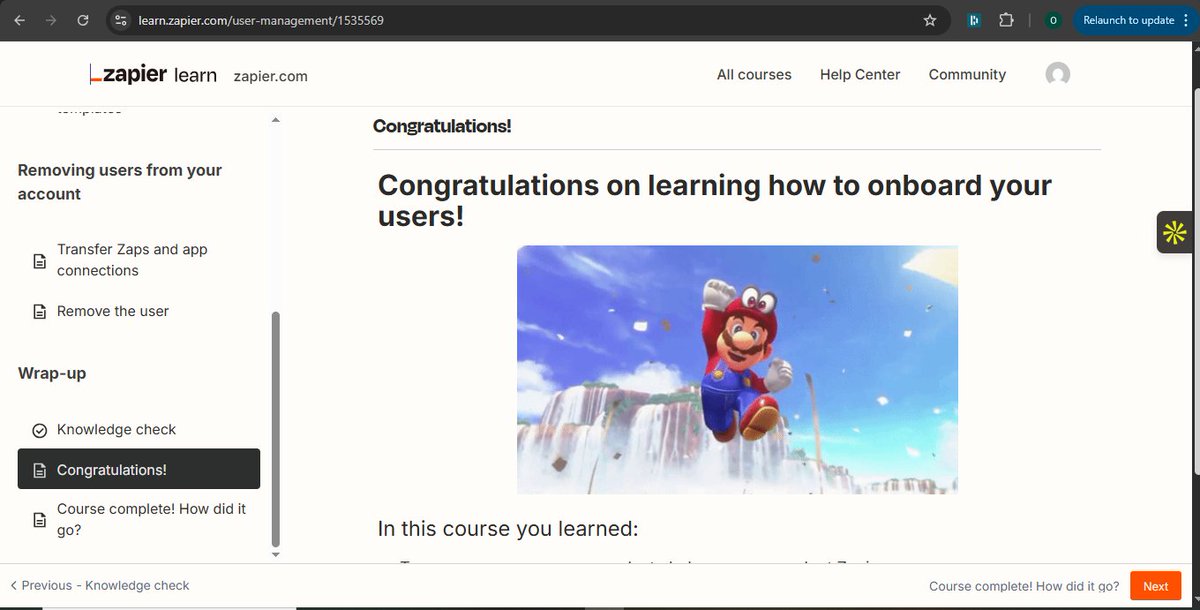
Task: Open the Knowledge check lesson
Action: click(x=116, y=429)
